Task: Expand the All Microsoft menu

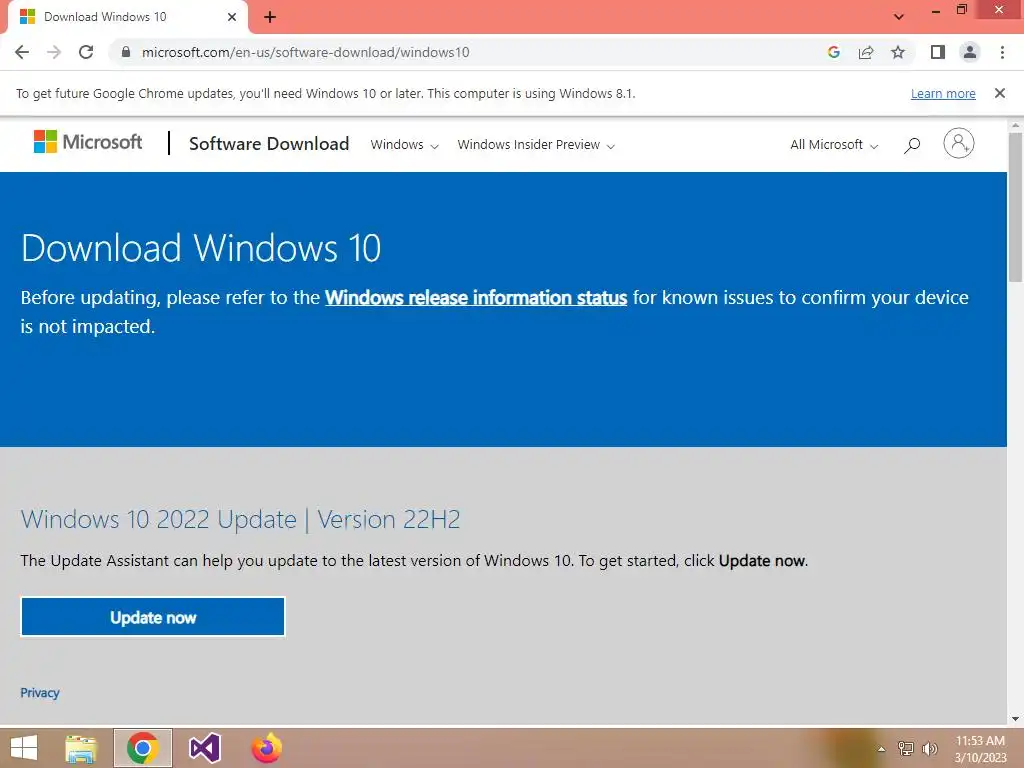Action: coord(834,145)
